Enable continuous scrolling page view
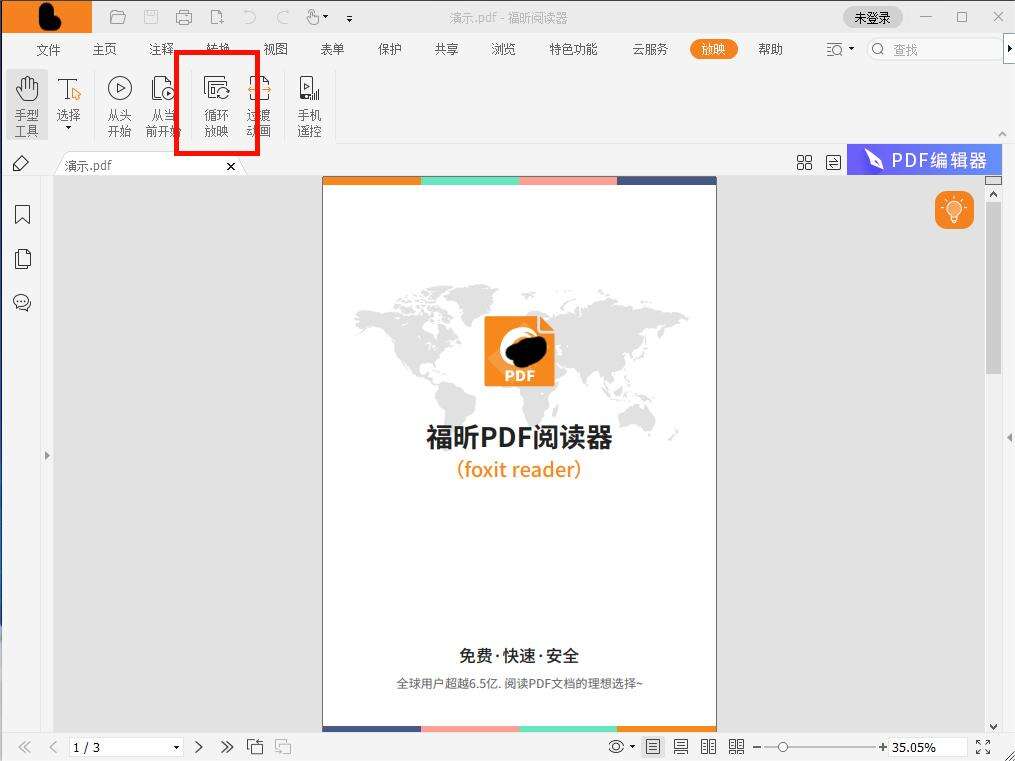This screenshot has height=761, width=1015. 681,747
